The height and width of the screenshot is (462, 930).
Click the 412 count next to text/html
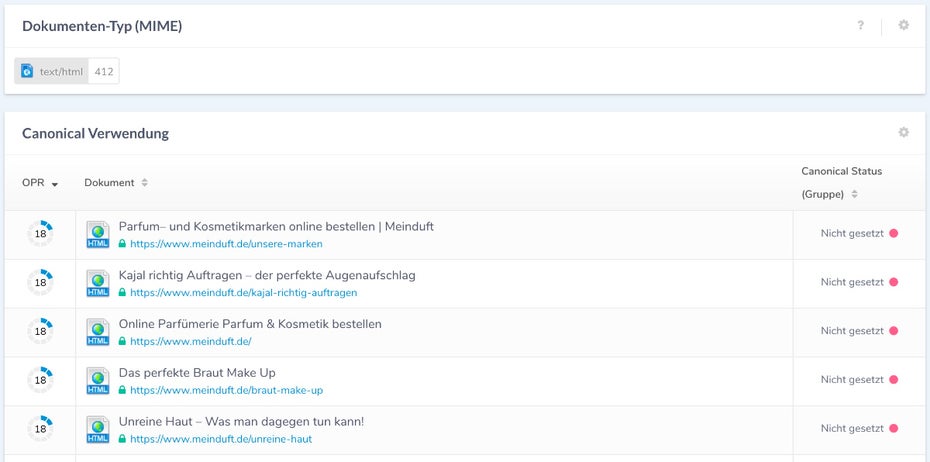coord(104,72)
